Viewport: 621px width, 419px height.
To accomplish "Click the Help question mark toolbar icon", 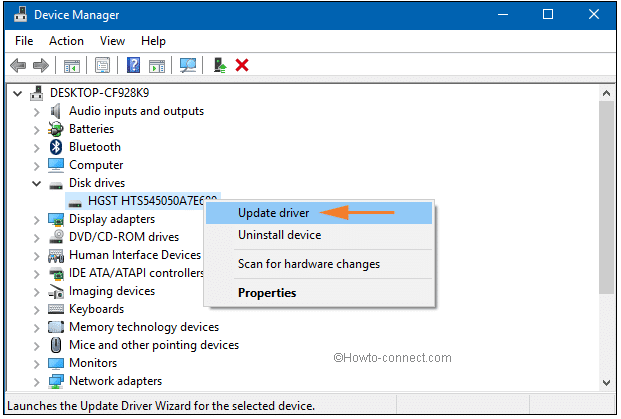I will [x=133, y=66].
